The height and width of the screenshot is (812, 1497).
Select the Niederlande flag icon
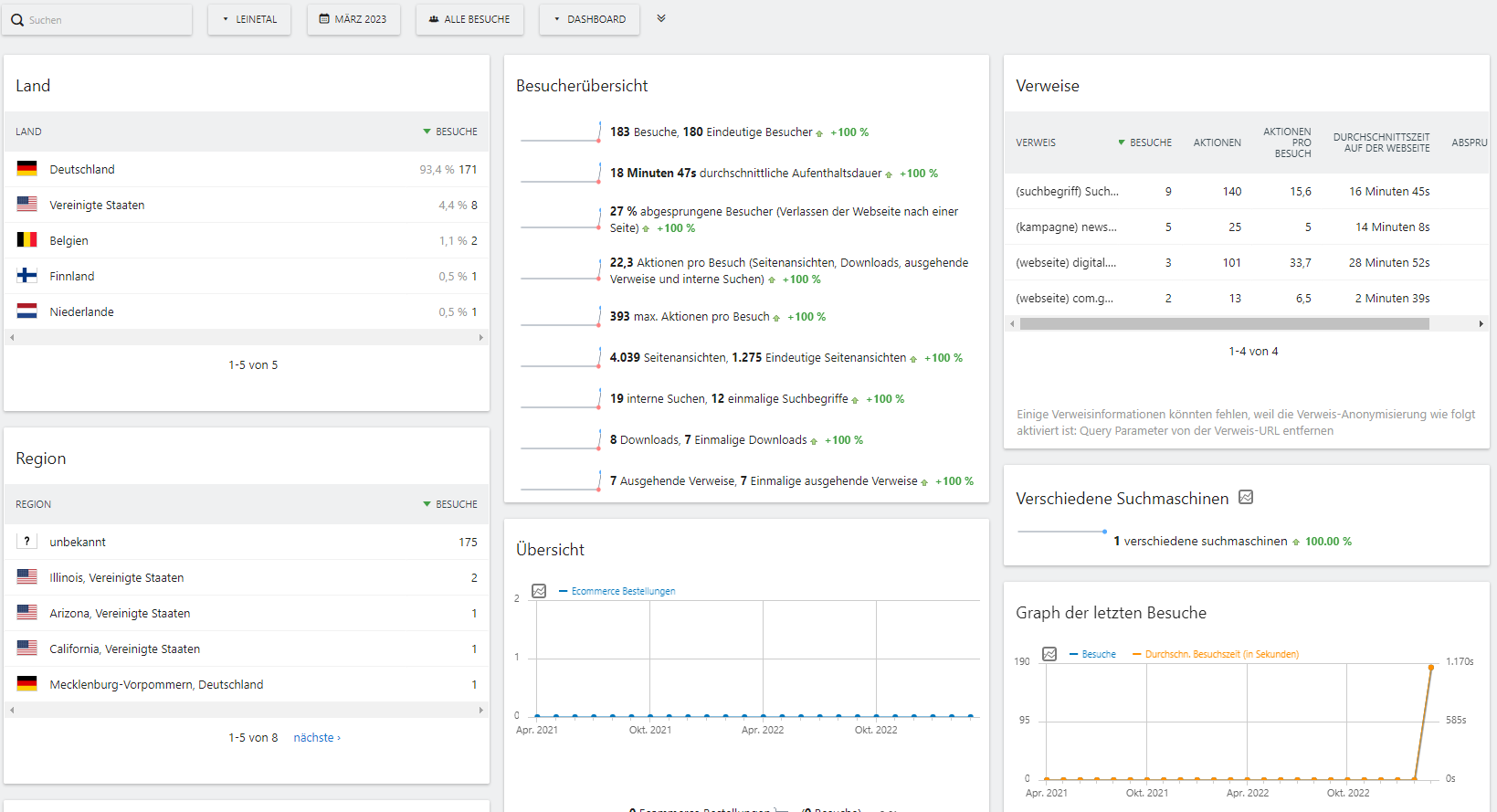[x=27, y=311]
